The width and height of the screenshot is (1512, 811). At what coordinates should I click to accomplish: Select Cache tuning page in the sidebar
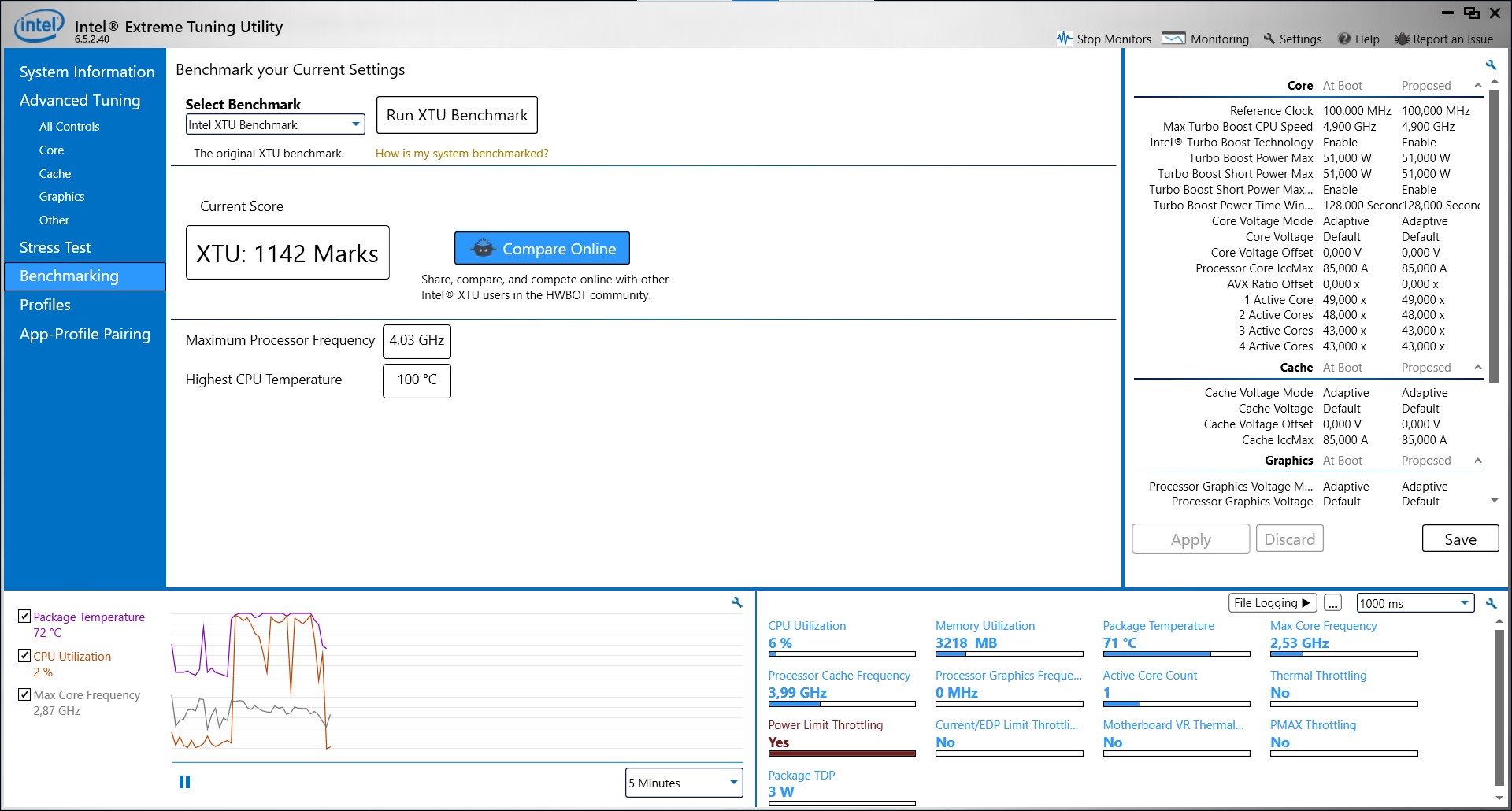click(x=54, y=173)
